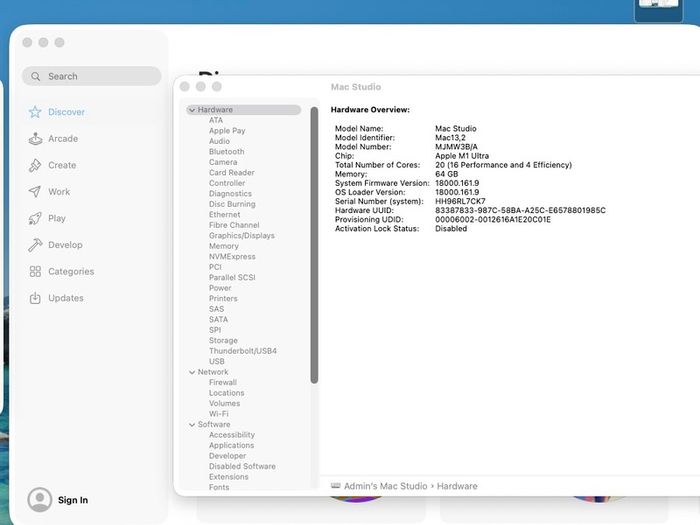The height and width of the screenshot is (525, 700).
Task: Select Power in the Hardware list
Action: click(220, 288)
